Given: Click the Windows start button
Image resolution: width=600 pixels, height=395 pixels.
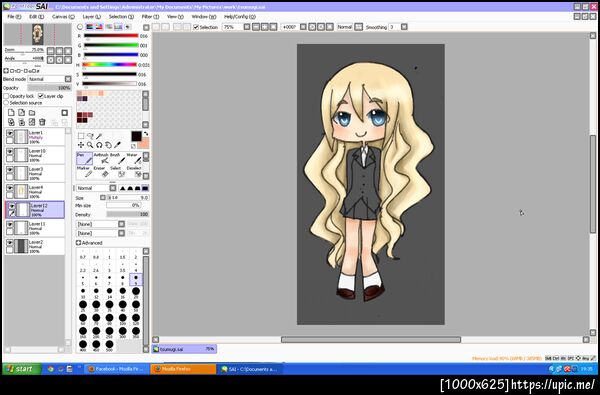Looking at the screenshot, I should coord(22,369).
